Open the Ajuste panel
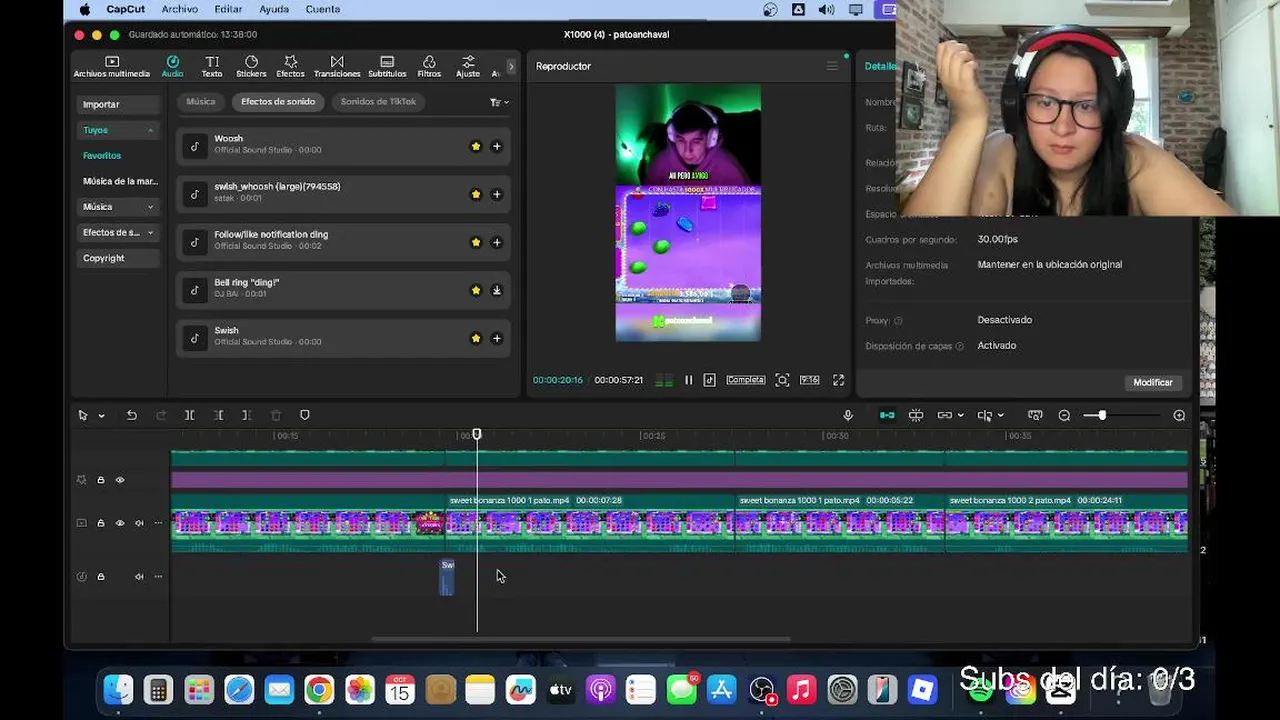1280x720 pixels. (x=468, y=67)
